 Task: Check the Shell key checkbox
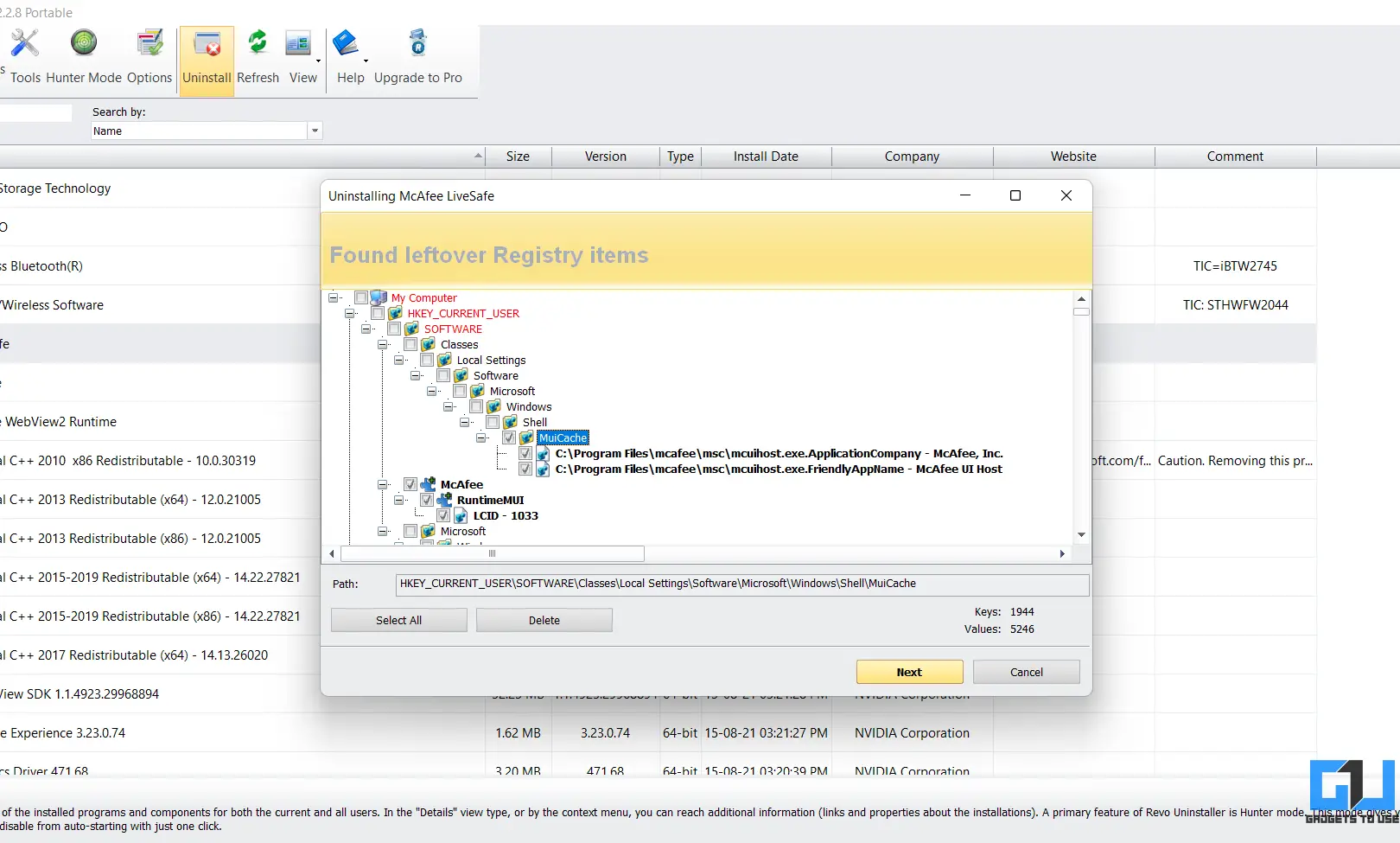pyautogui.click(x=493, y=422)
